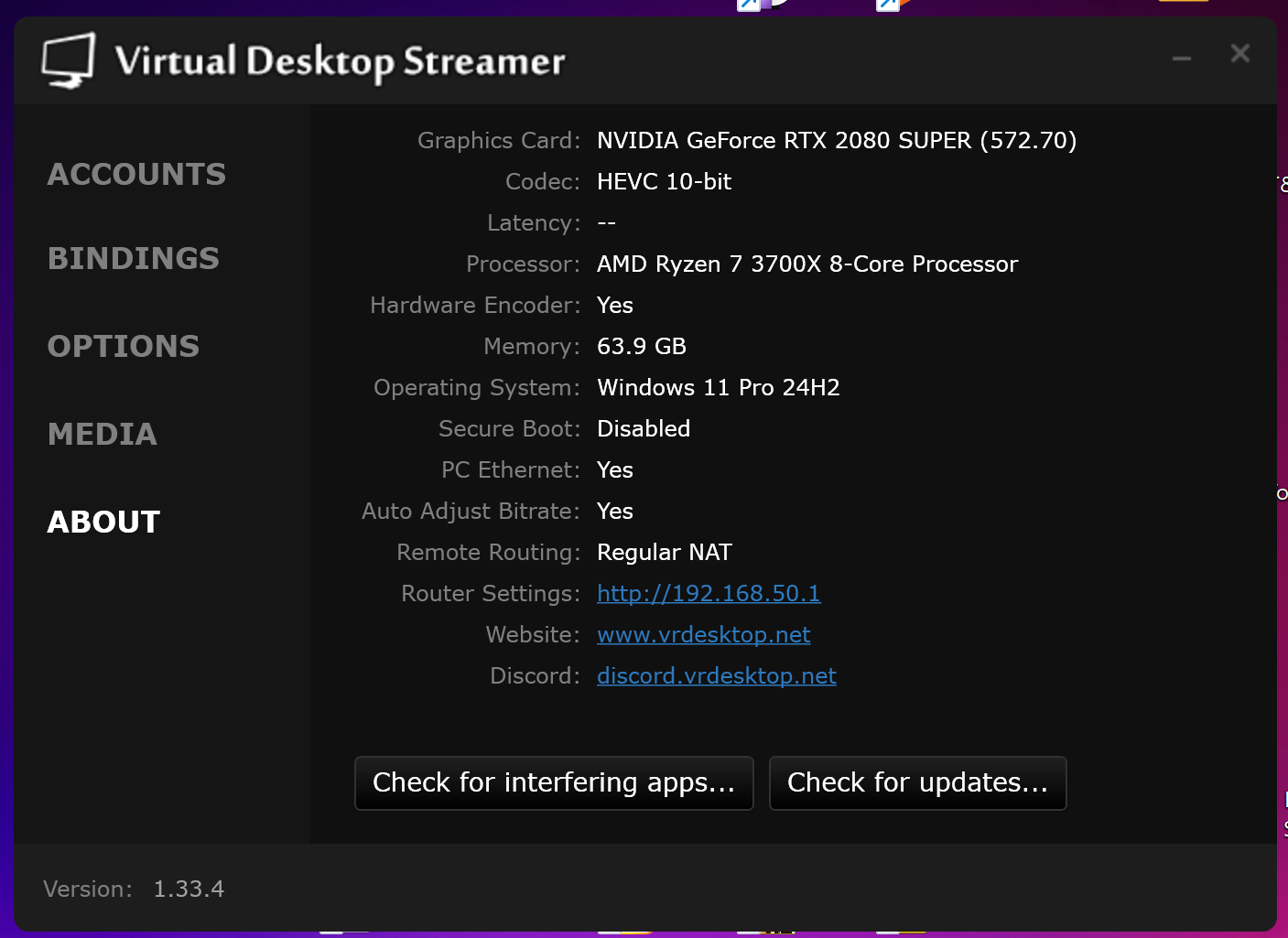Click the Virtual Desktop Streamer monitor logo
Image resolution: width=1288 pixels, height=938 pixels.
[x=69, y=60]
